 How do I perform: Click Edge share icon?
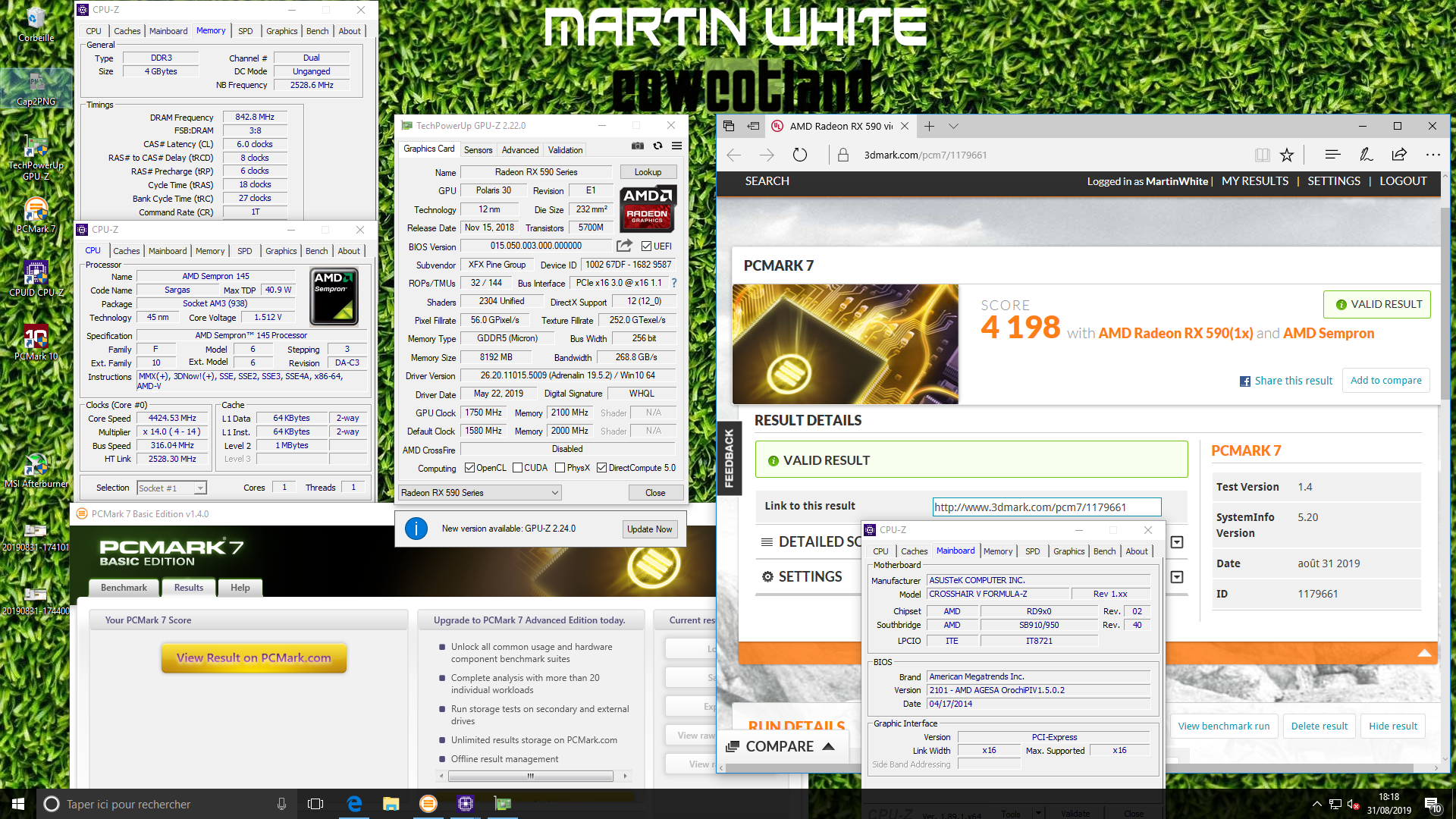1399,155
